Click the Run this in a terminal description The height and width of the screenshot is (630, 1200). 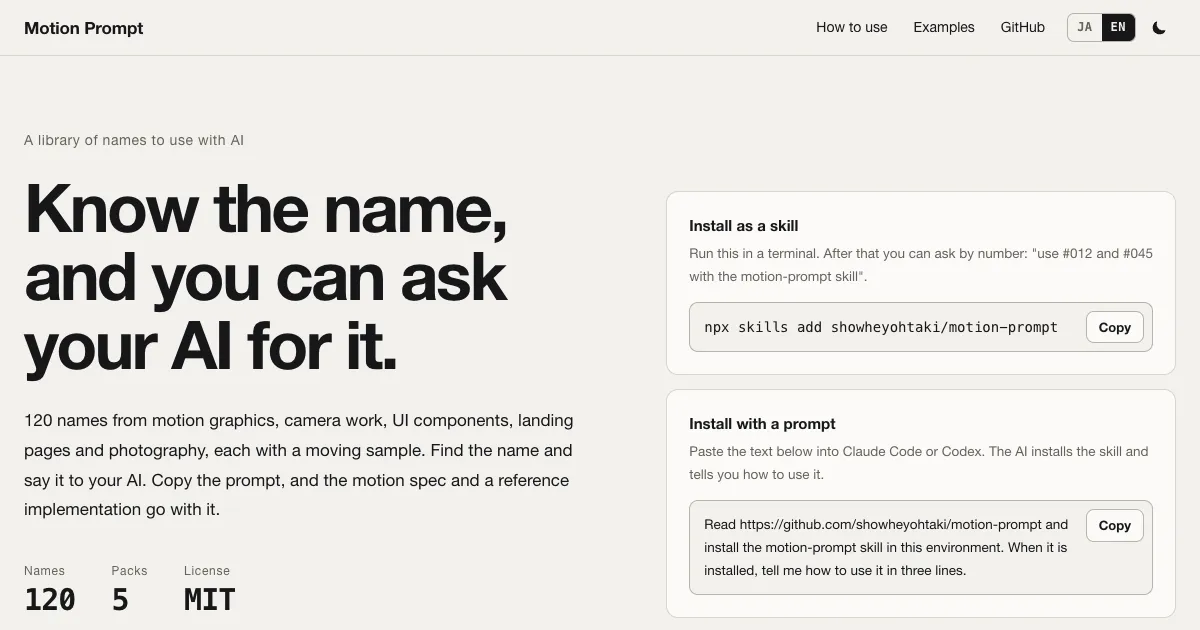921,265
